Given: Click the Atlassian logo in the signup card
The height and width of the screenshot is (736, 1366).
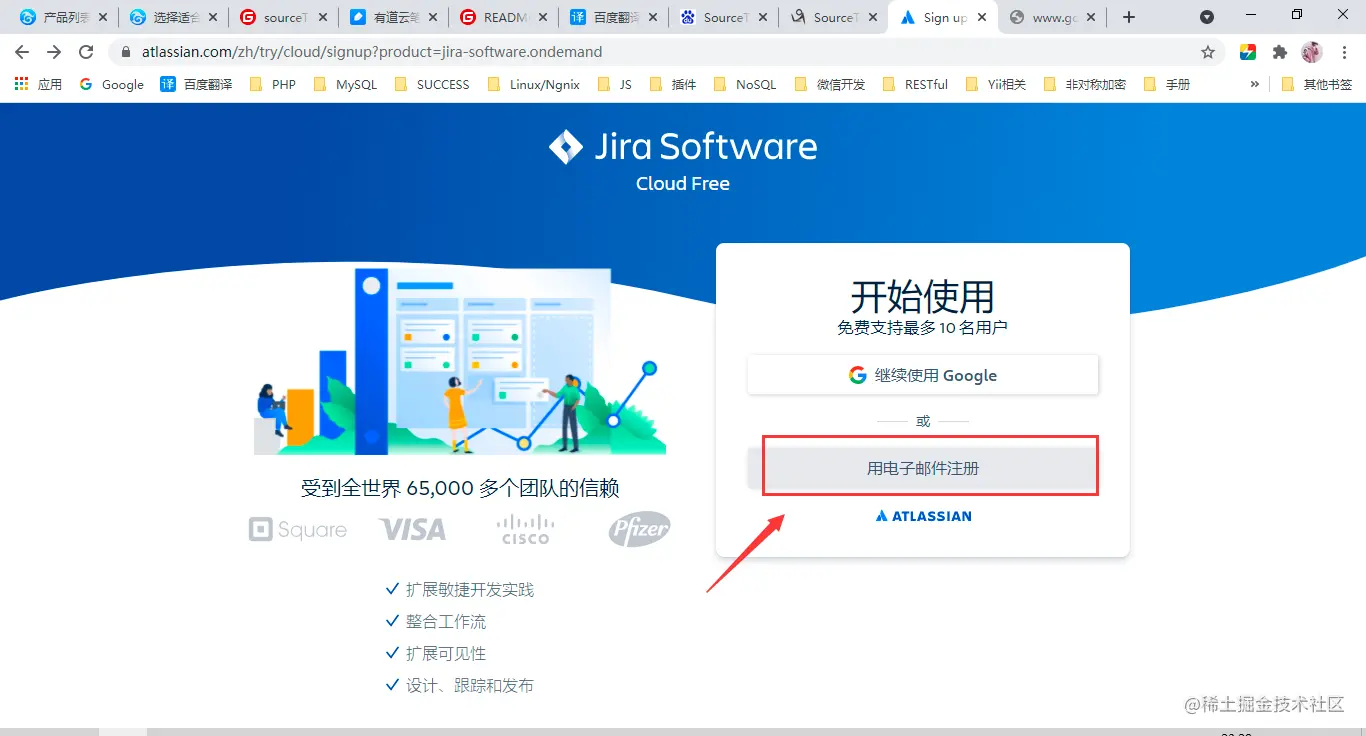Looking at the screenshot, I should point(923,516).
